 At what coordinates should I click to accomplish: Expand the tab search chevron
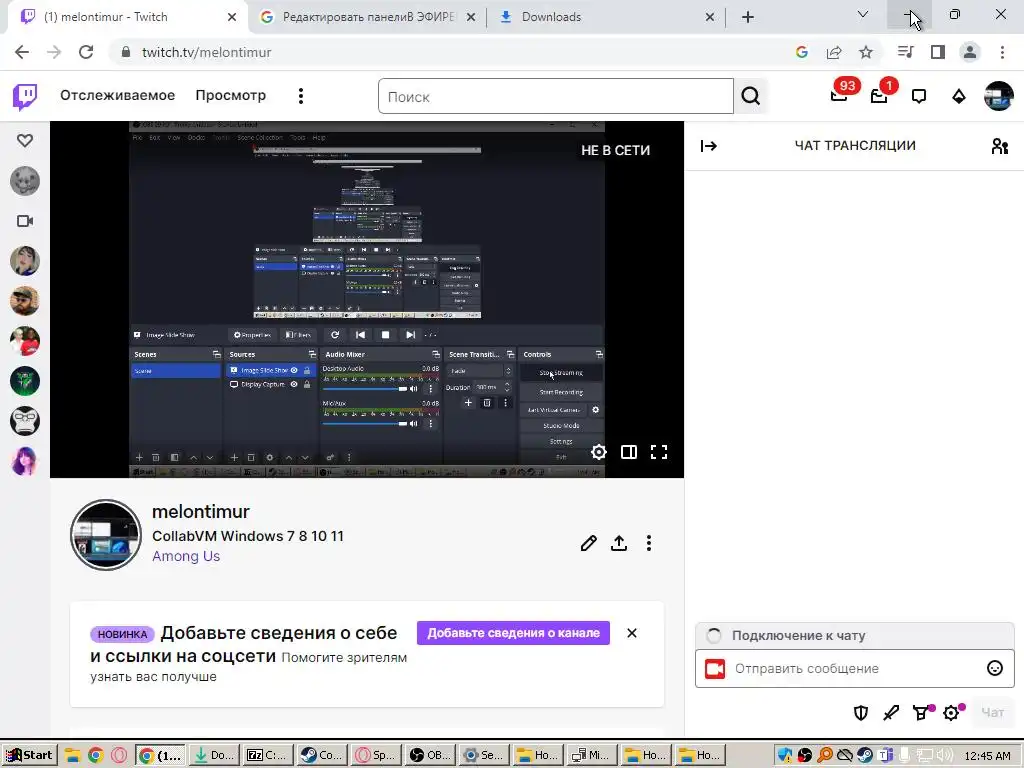(863, 14)
